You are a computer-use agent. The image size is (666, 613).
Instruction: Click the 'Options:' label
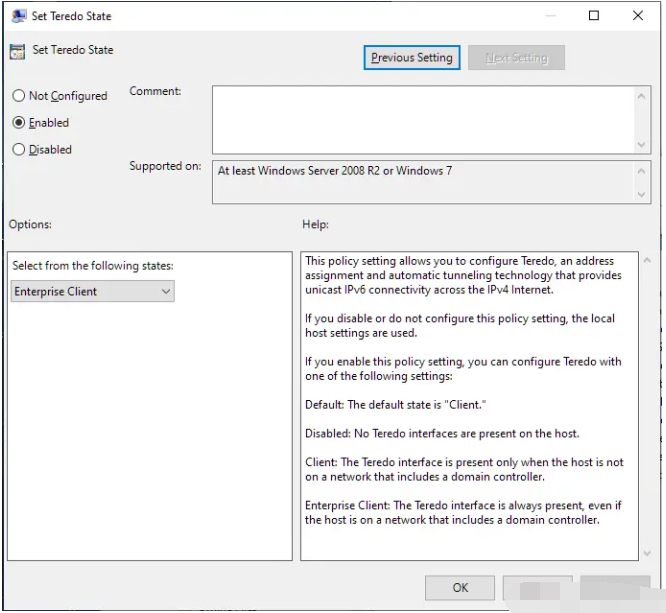(30, 224)
